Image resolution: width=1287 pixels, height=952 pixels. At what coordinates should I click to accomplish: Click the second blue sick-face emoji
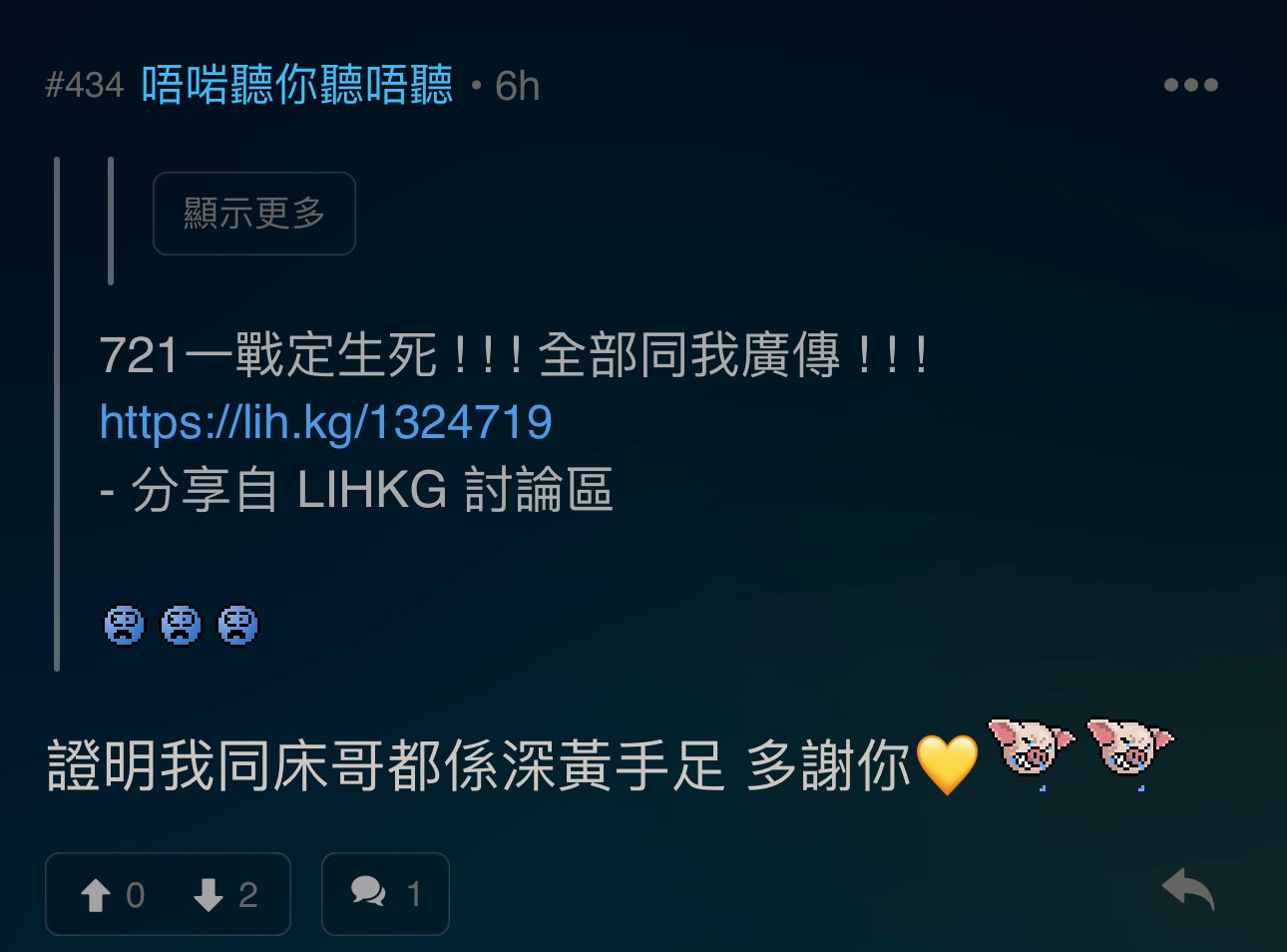pos(181,626)
